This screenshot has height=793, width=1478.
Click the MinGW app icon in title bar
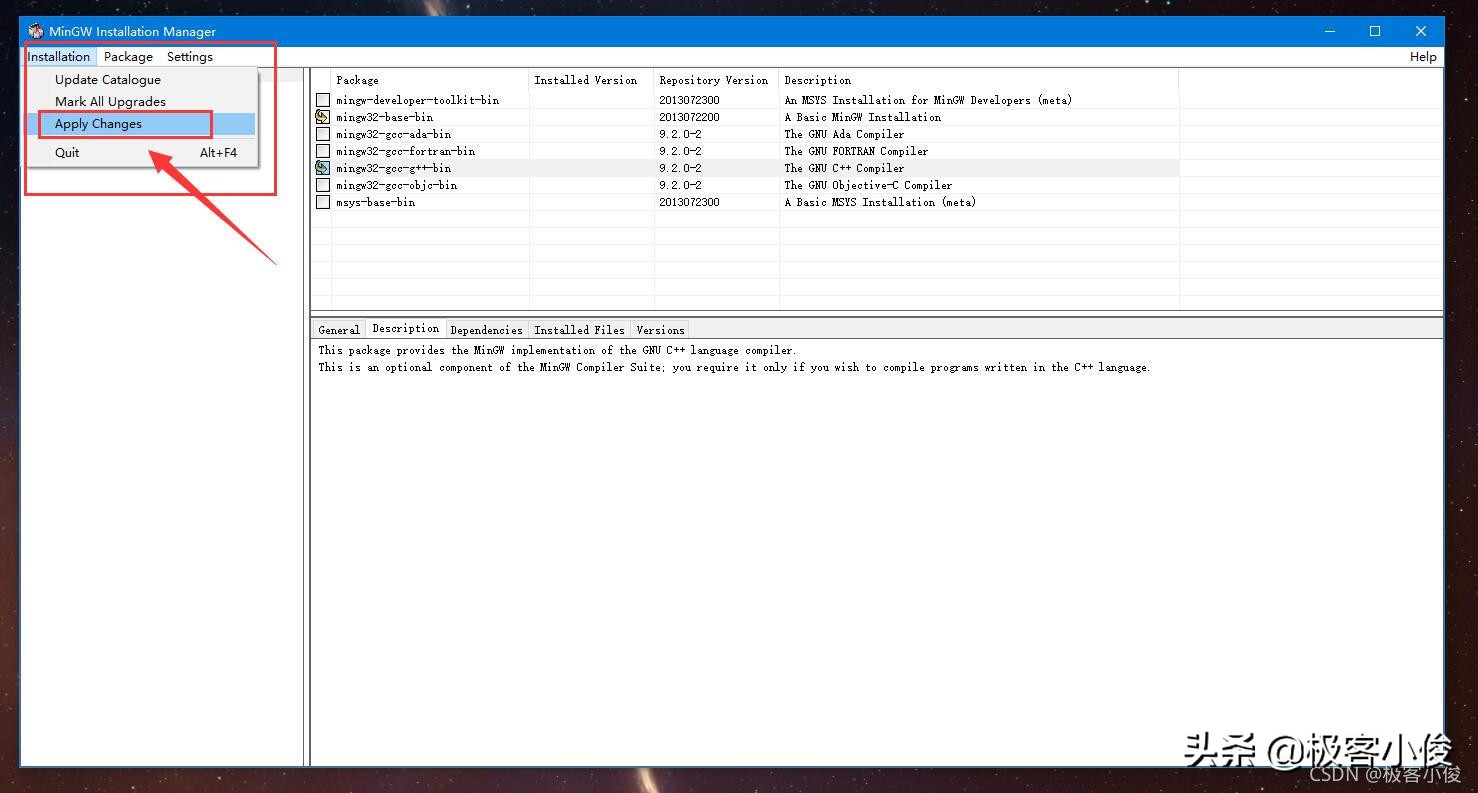(36, 31)
